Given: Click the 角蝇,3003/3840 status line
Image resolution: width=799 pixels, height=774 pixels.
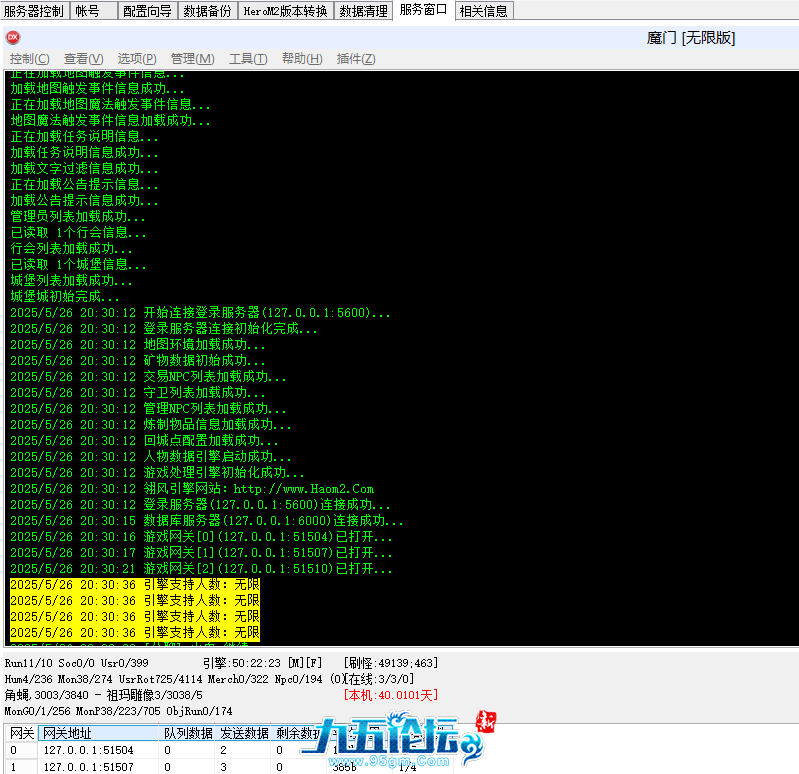Looking at the screenshot, I should pyautogui.click(x=103, y=695).
